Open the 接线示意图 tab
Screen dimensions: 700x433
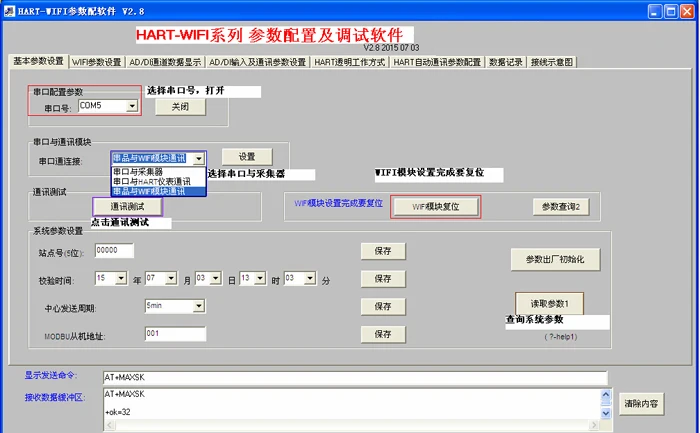tap(552, 62)
